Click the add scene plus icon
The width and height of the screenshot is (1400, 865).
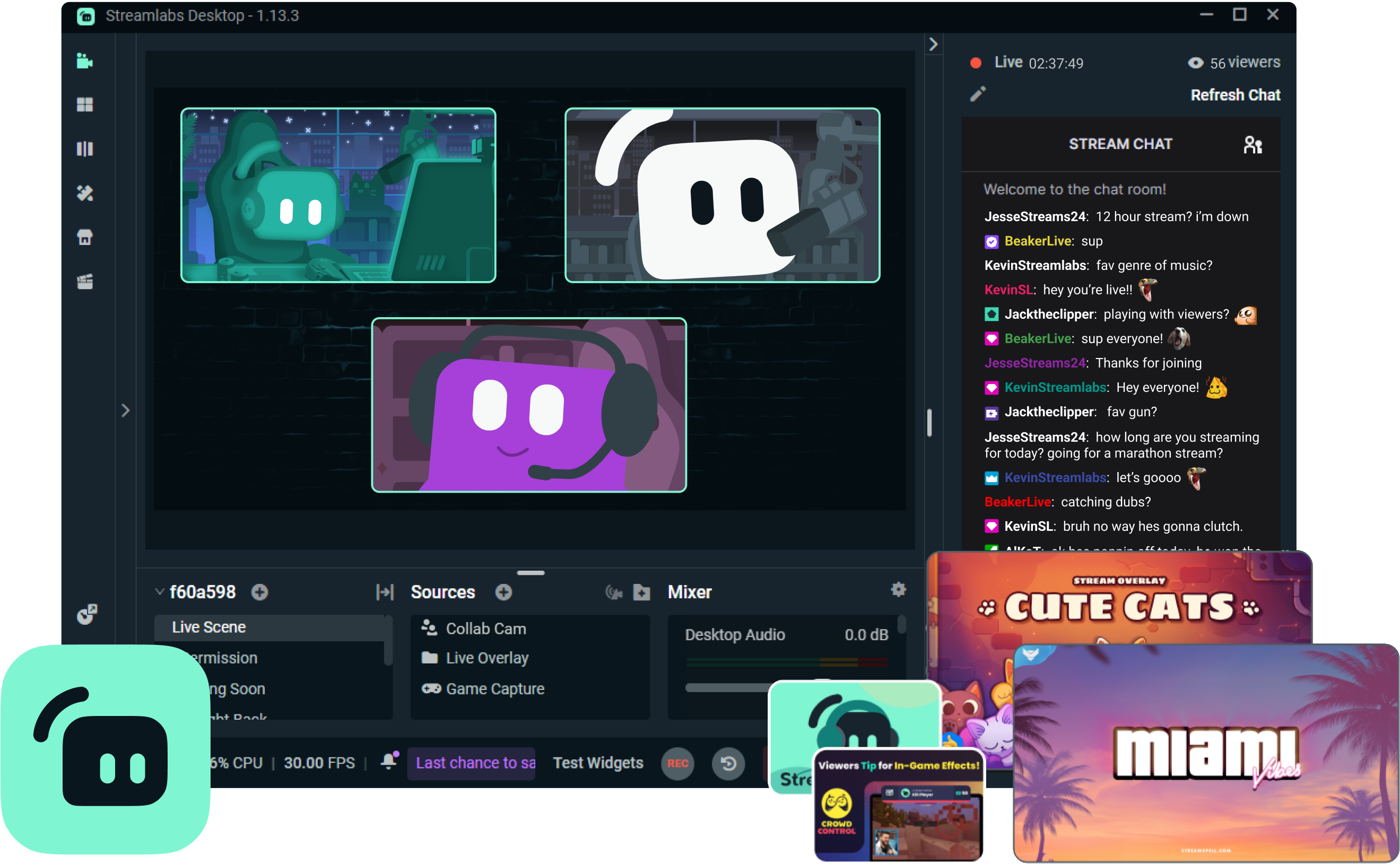[x=260, y=592]
